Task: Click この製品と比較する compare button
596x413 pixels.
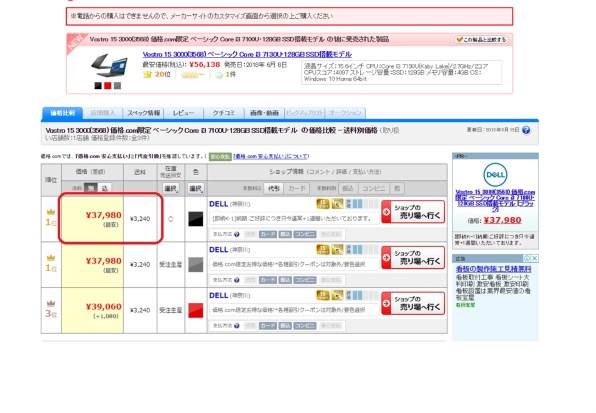Action: tap(481, 40)
